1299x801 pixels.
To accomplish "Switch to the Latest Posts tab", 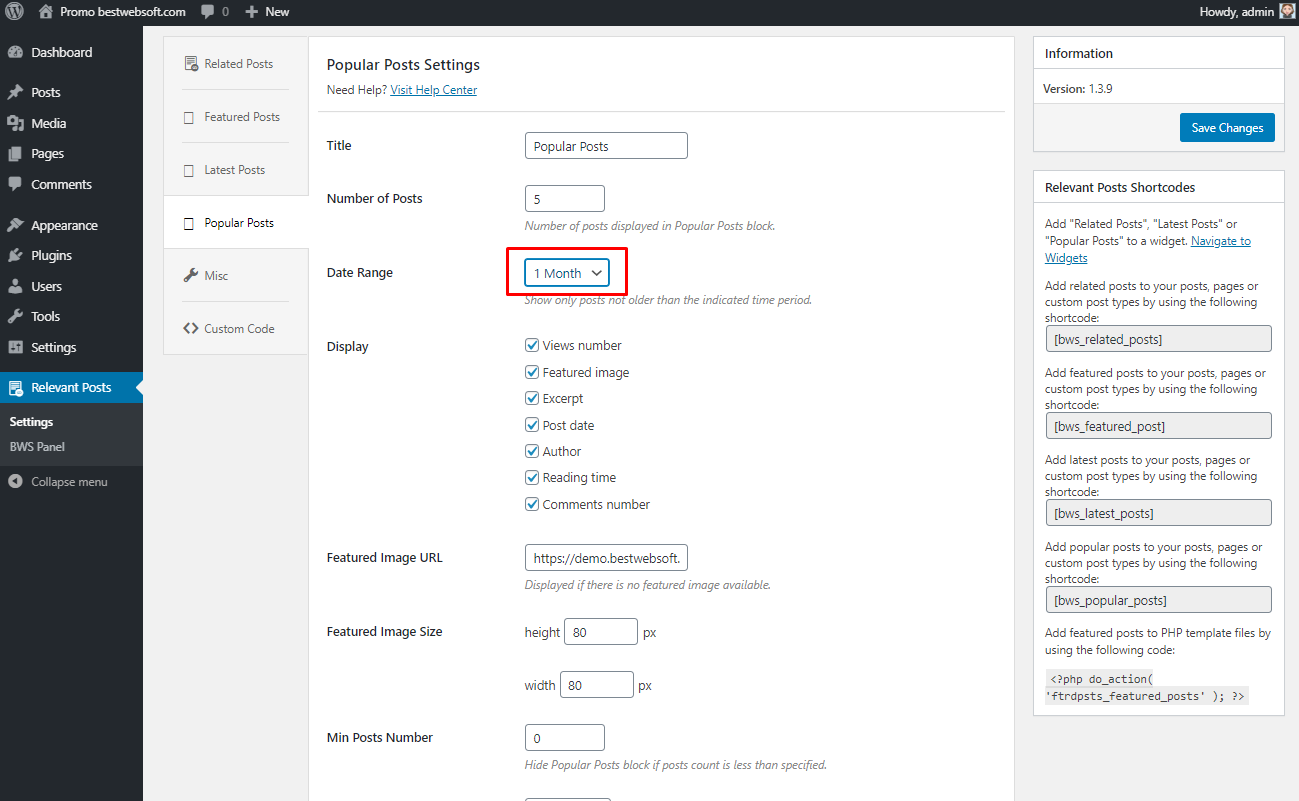I will [236, 170].
